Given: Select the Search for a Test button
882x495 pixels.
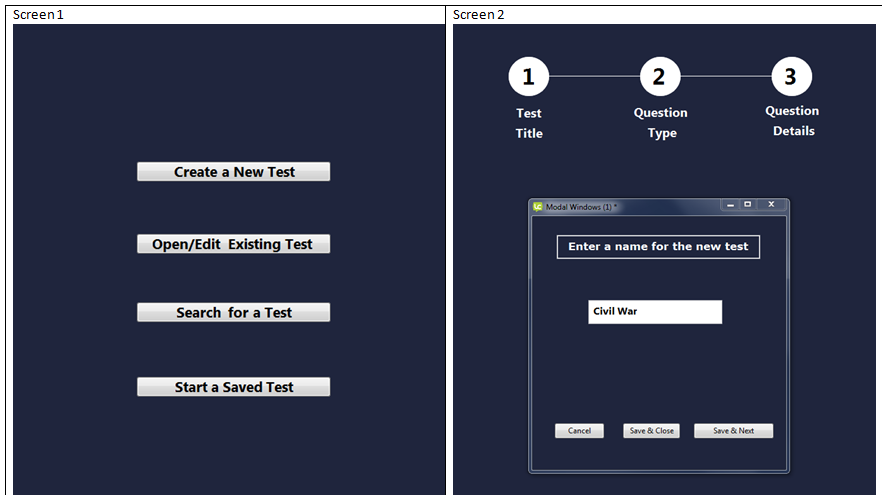Looking at the screenshot, I should pyautogui.click(x=233, y=313).
